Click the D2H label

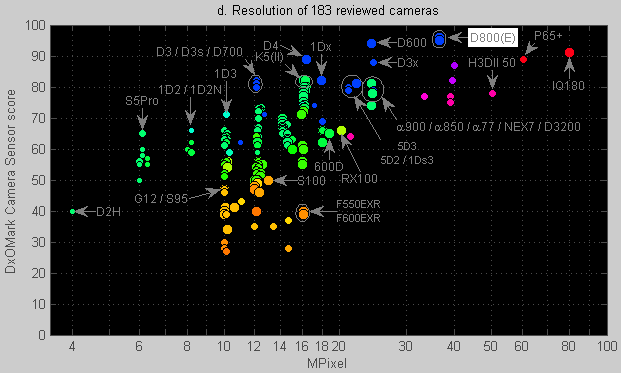coord(109,212)
